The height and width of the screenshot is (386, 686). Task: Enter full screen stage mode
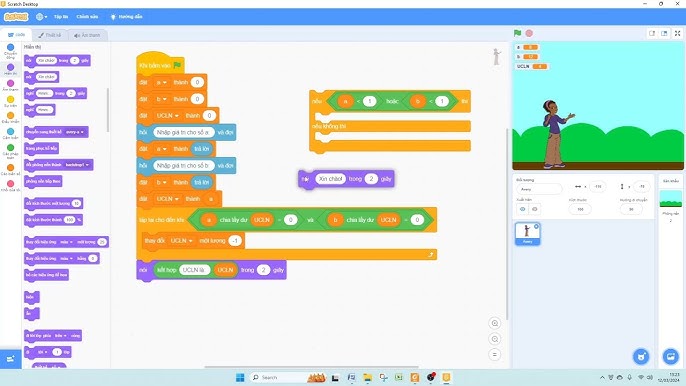click(677, 33)
